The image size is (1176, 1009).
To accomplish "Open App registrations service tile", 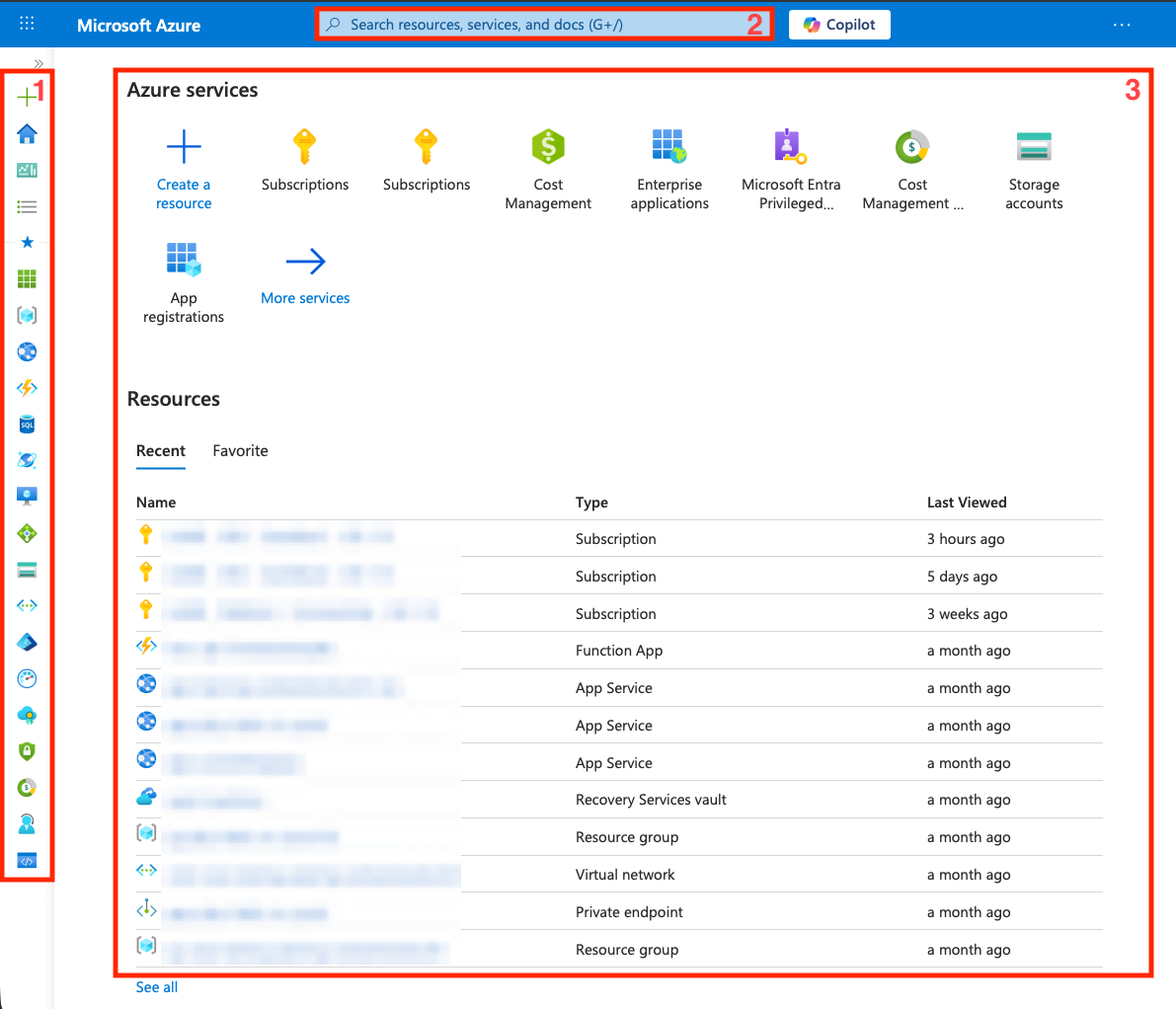I will pyautogui.click(x=184, y=280).
